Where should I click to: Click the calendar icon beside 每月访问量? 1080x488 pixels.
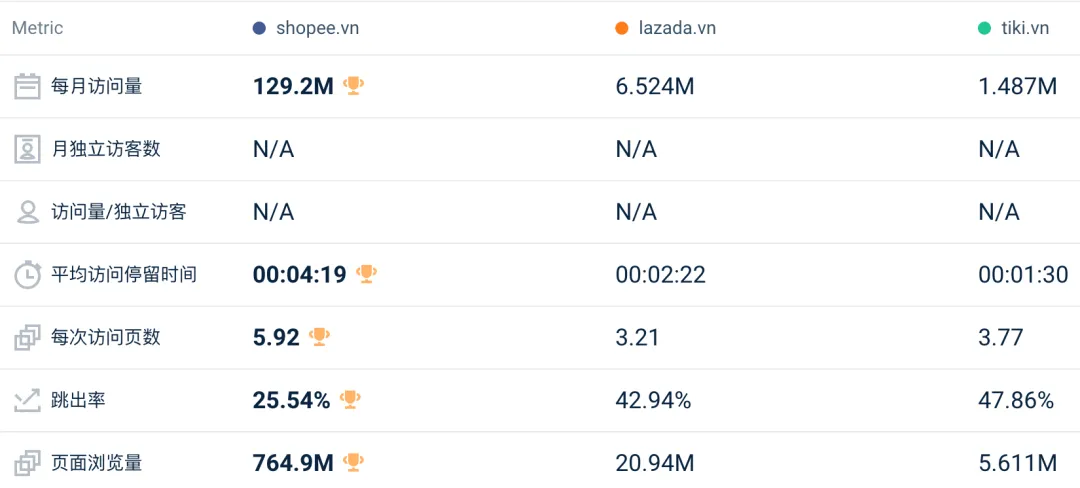coord(28,87)
